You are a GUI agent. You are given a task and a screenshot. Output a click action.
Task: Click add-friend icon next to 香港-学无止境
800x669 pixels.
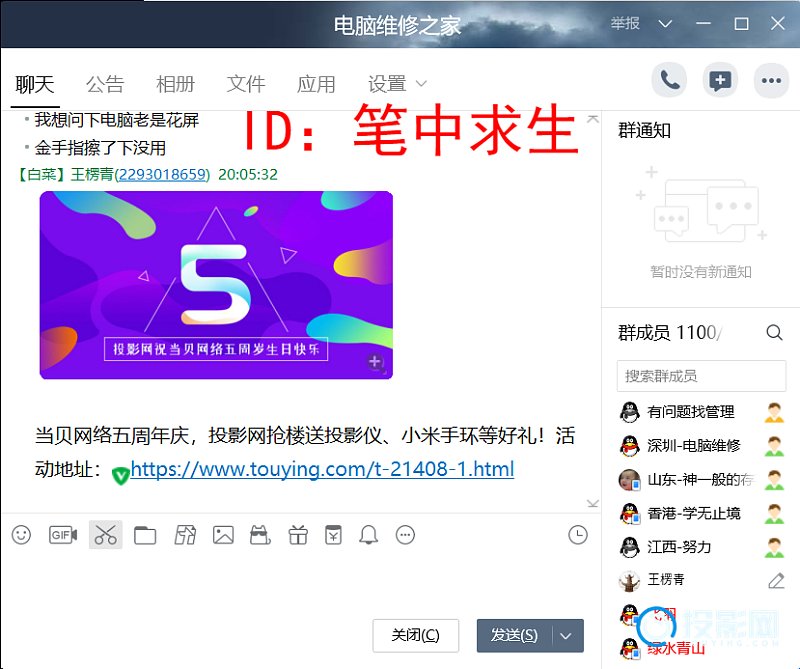(x=774, y=513)
